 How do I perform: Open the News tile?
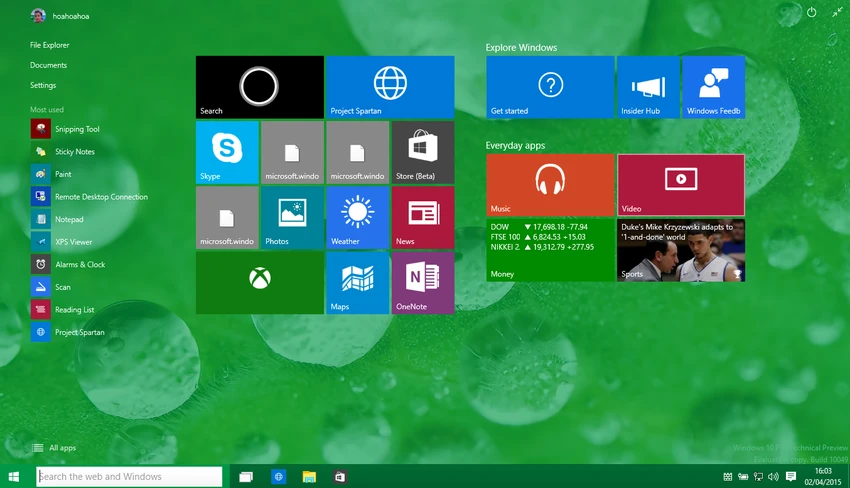point(423,217)
